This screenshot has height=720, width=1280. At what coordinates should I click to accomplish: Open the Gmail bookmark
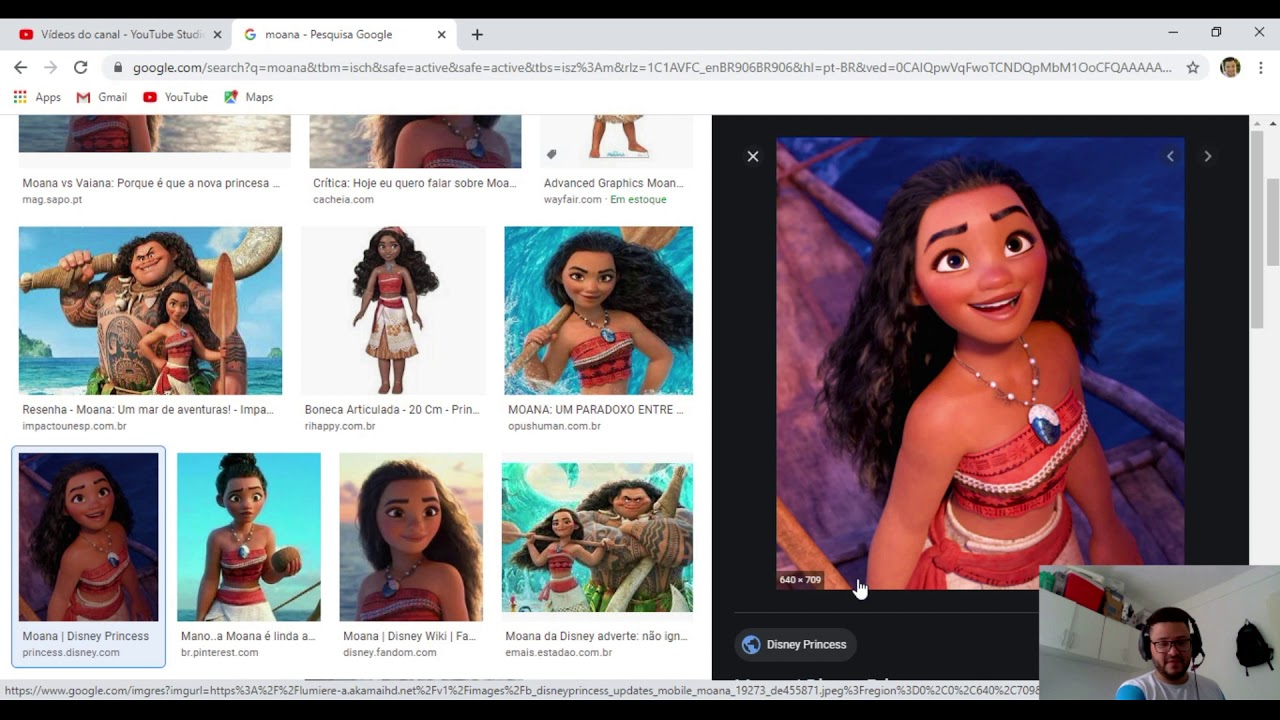pyautogui.click(x=102, y=97)
